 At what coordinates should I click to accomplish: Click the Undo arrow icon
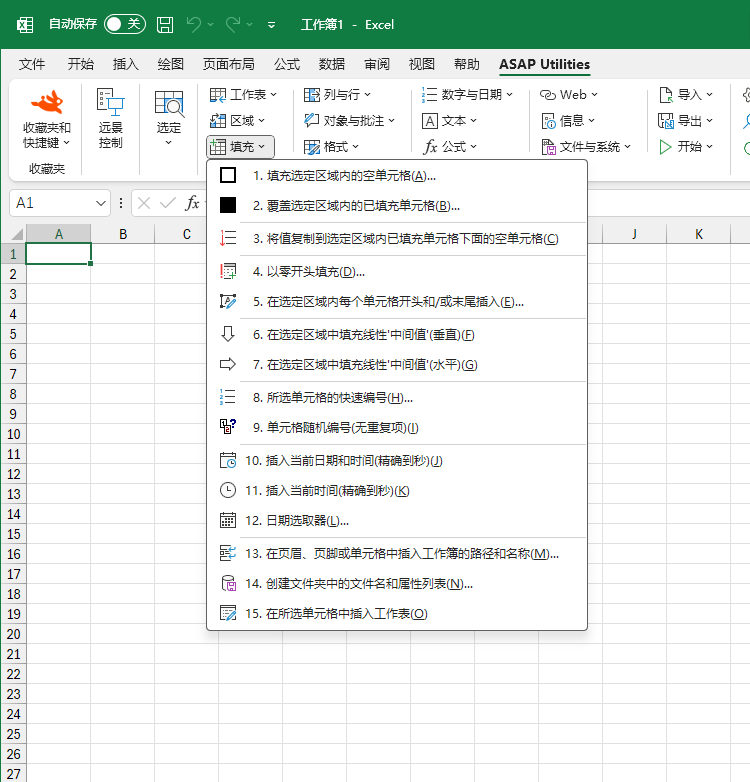click(194, 24)
